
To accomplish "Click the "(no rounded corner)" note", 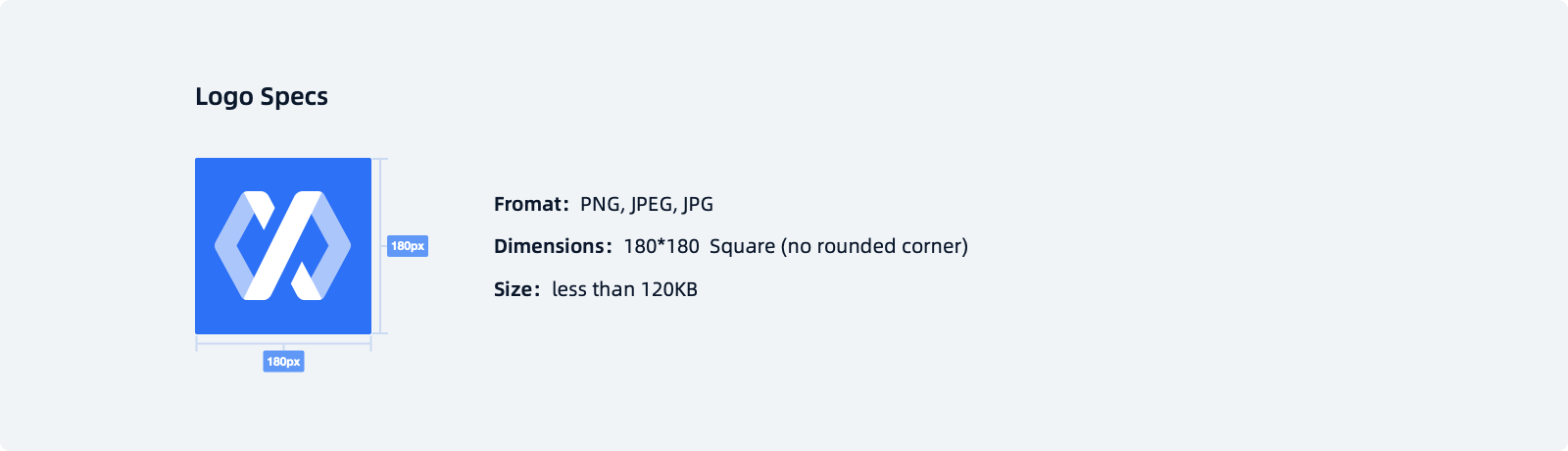I will click(x=874, y=246).
